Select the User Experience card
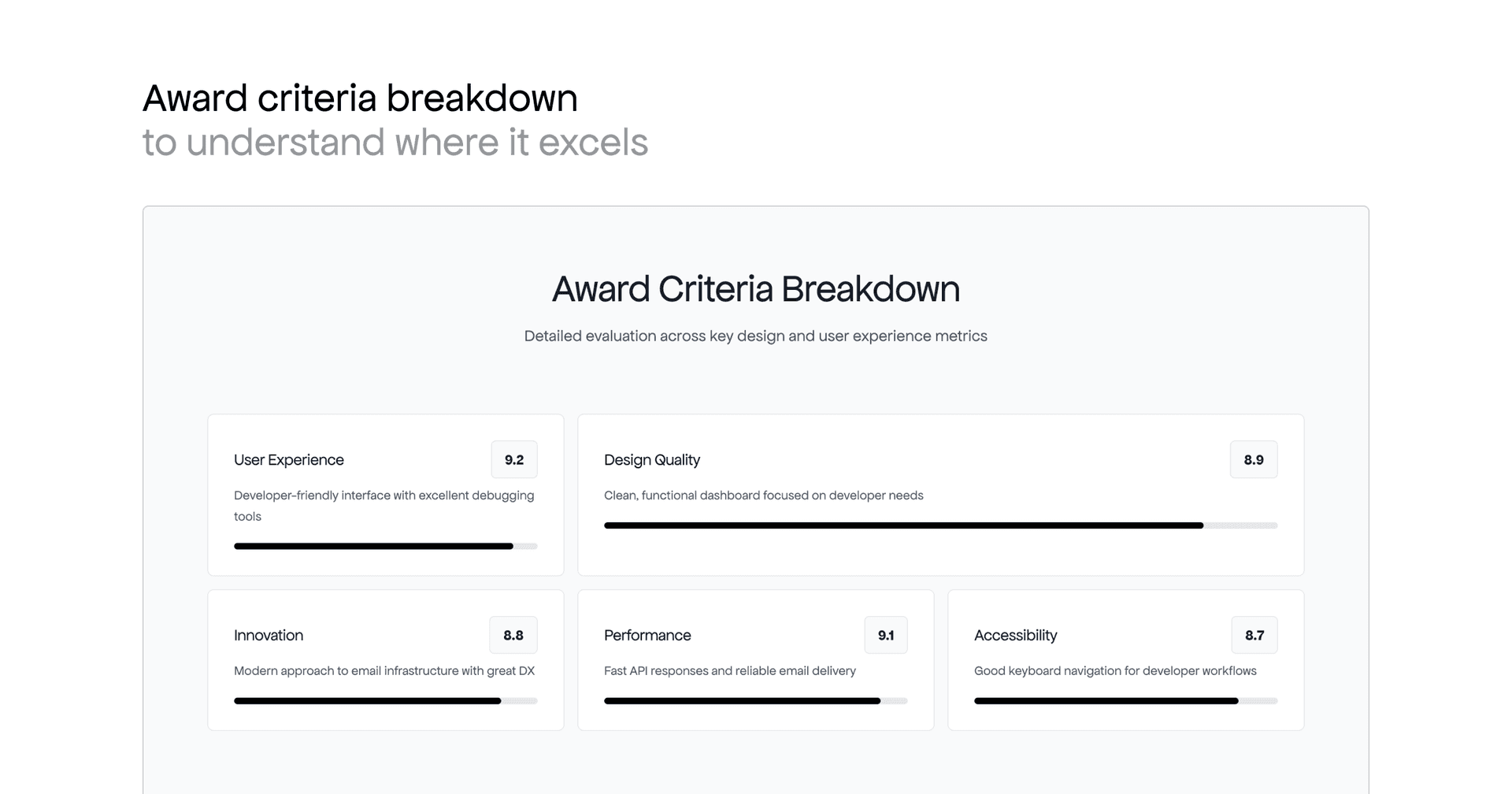 385,495
